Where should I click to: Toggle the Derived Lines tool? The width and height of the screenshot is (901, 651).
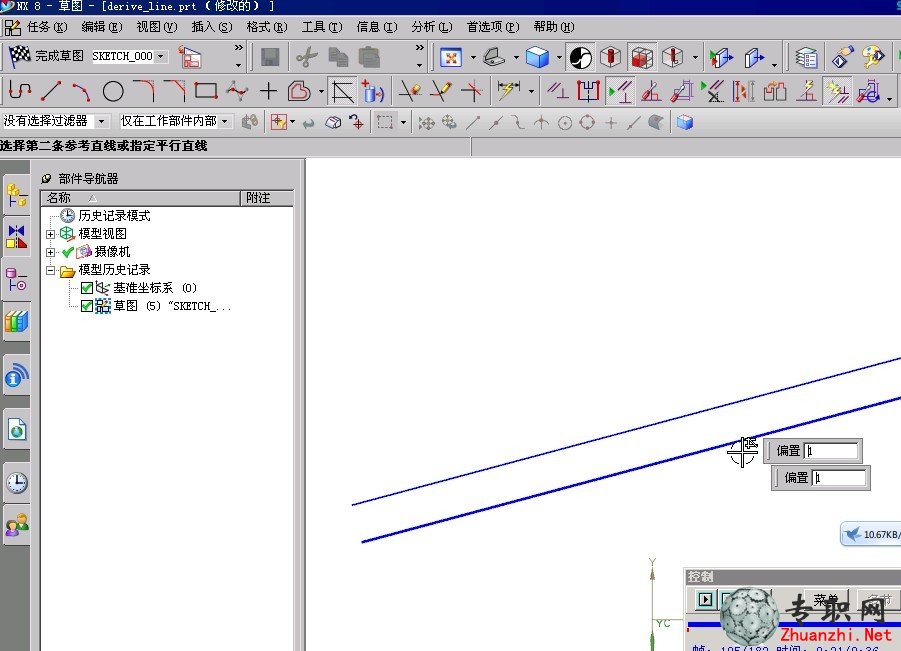342,91
